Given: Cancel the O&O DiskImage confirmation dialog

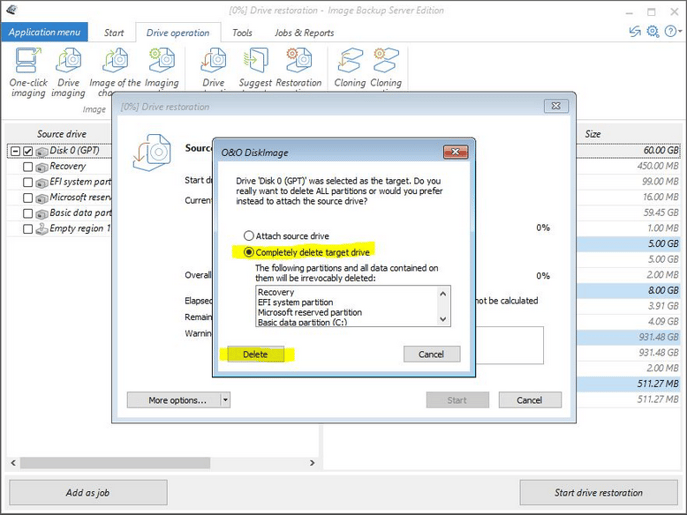Looking at the screenshot, I should coord(432,354).
